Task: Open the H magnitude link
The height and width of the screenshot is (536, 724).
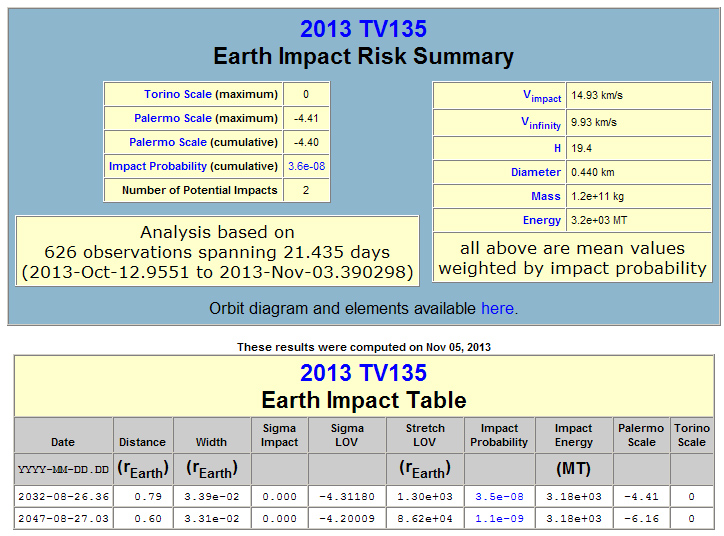Action: [557, 148]
